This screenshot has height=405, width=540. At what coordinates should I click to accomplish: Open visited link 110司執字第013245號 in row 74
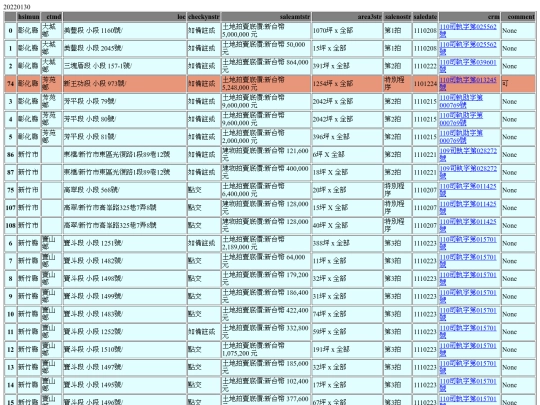(x=468, y=83)
